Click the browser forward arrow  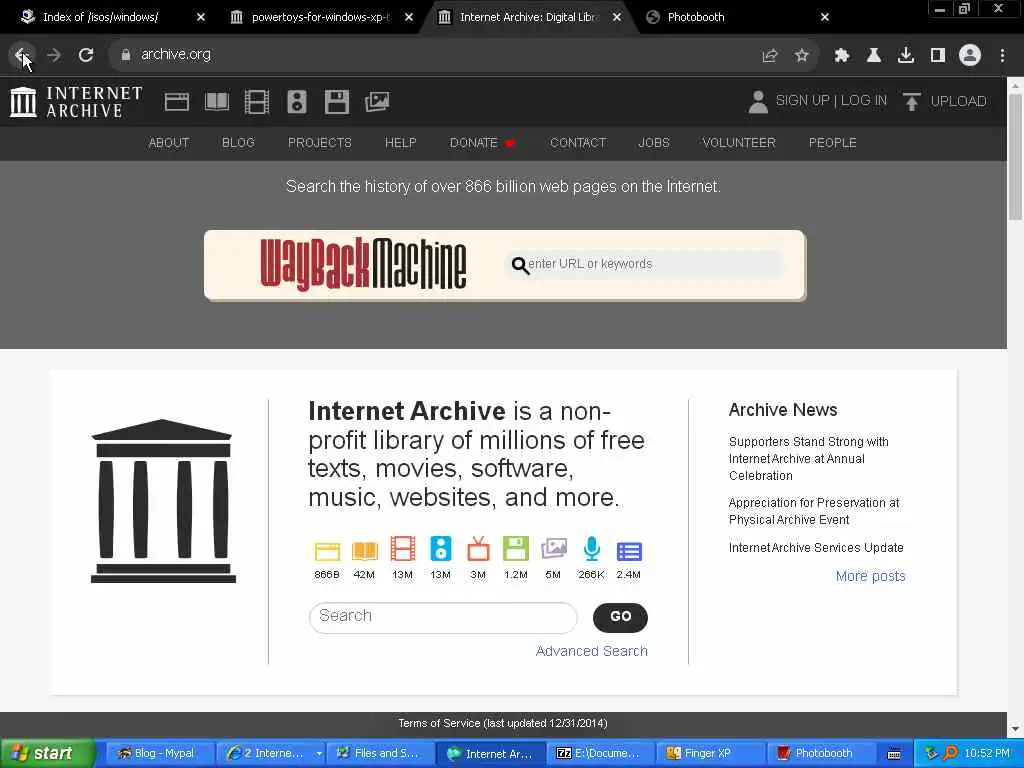54,55
